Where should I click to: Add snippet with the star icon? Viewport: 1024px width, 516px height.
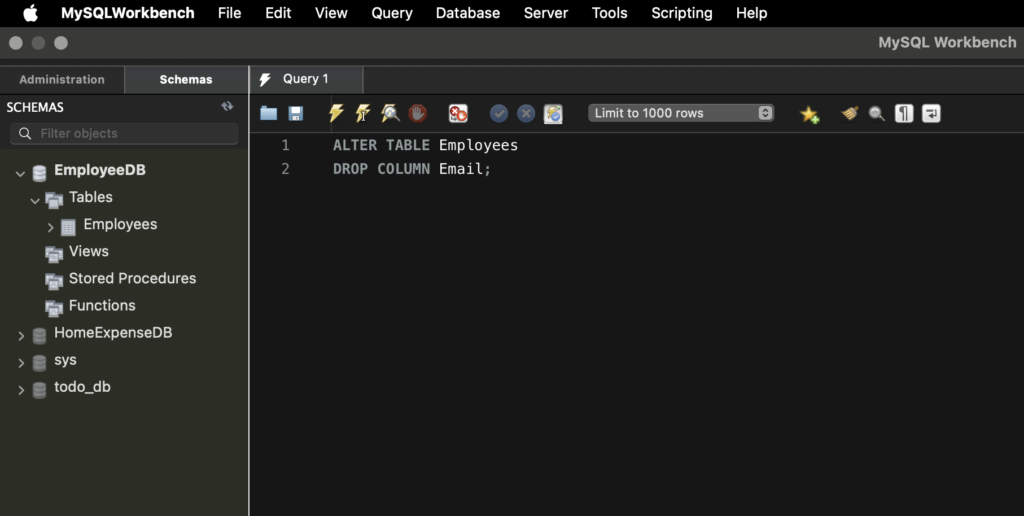tap(809, 114)
